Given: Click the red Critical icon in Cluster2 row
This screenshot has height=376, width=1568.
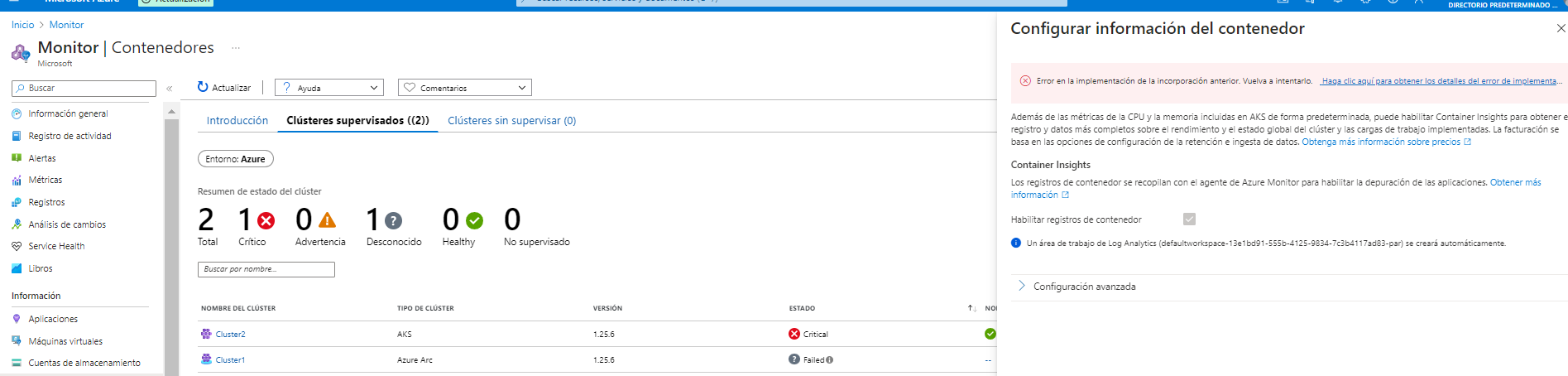Looking at the screenshot, I should 794,334.
